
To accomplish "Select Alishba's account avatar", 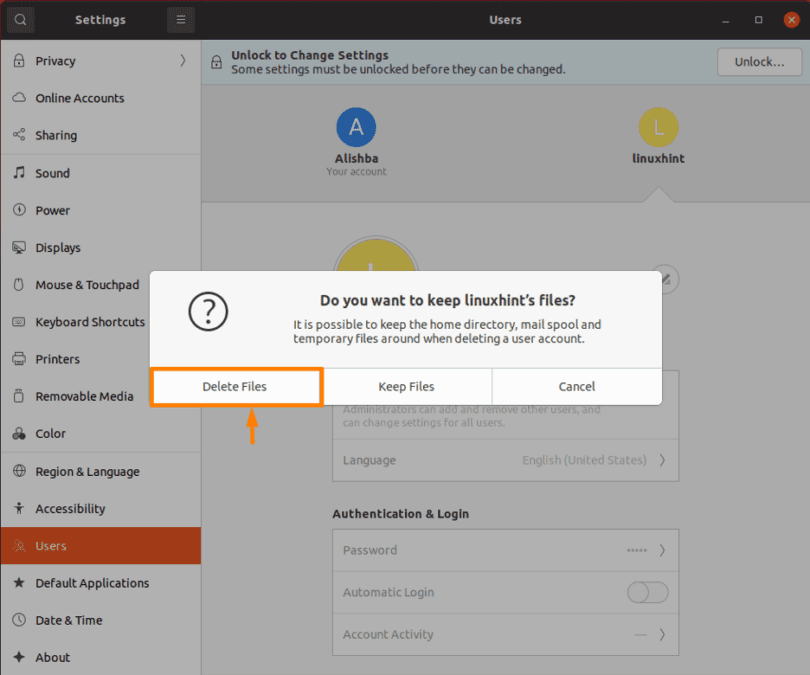I will 356,126.
